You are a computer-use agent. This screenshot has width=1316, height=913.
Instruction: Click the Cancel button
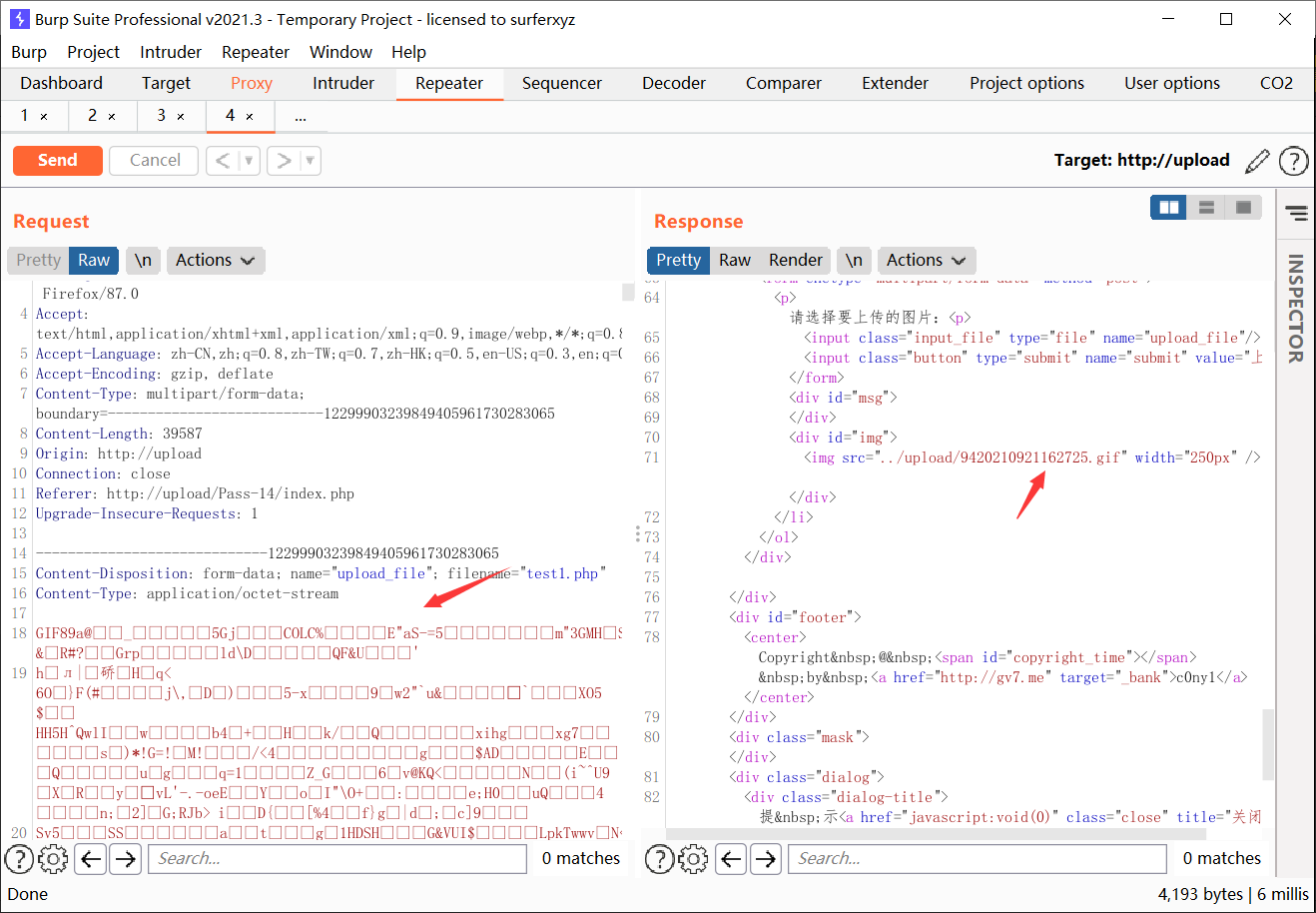pyautogui.click(x=155, y=161)
